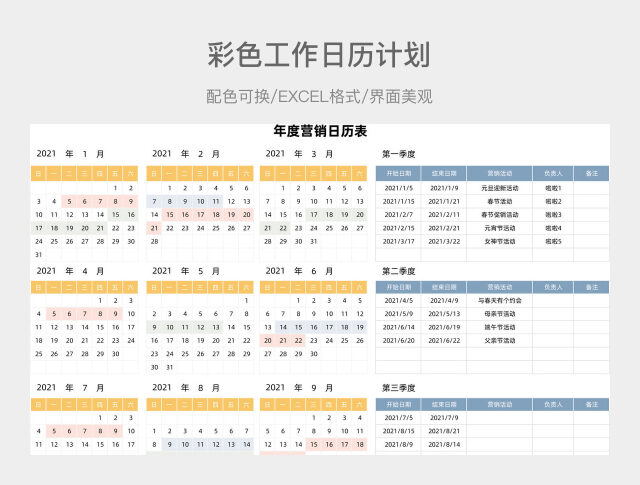Click the 春节促销活动 activity cell
640x485 pixels.
coord(500,215)
